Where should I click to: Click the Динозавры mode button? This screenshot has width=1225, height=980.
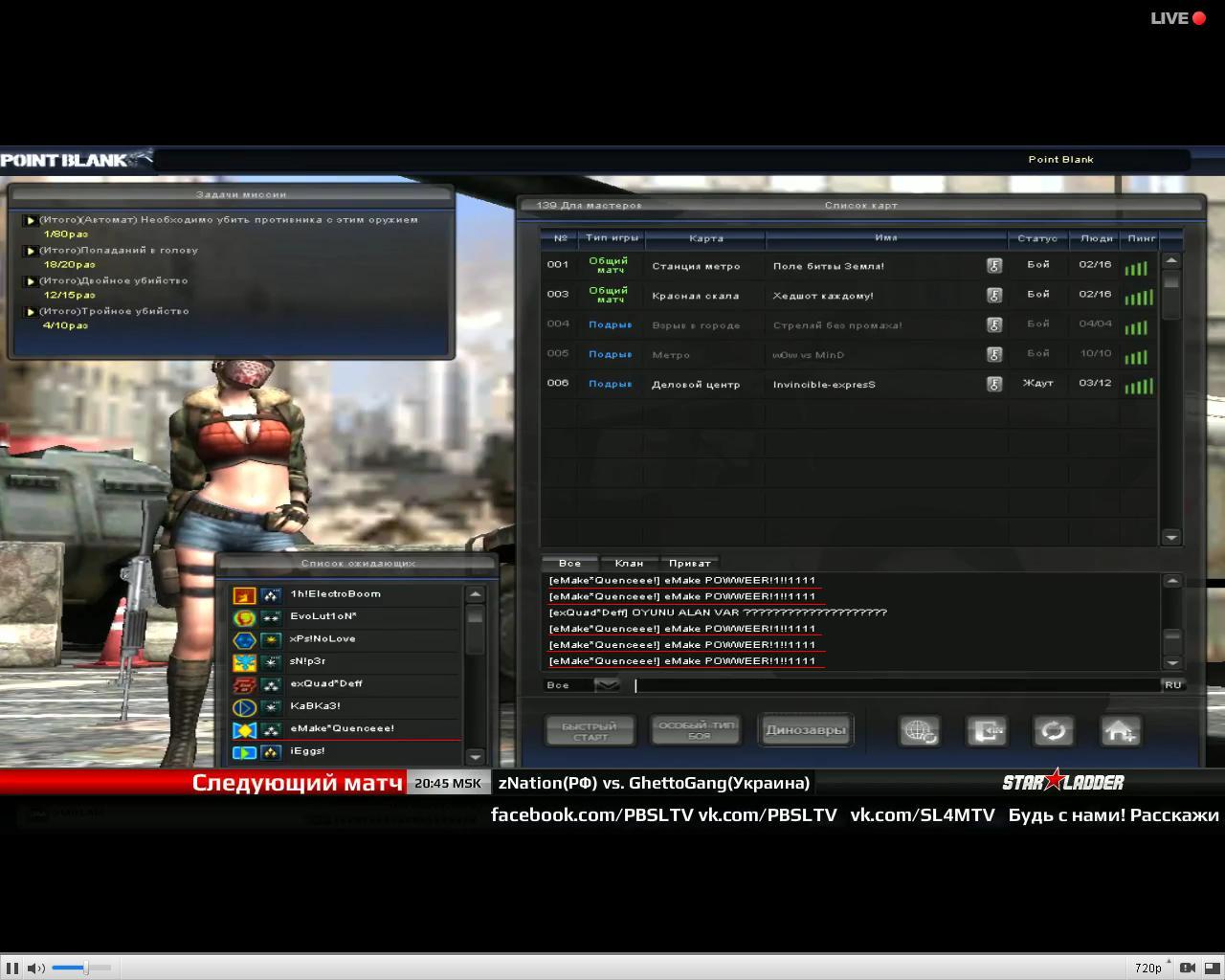coord(805,730)
